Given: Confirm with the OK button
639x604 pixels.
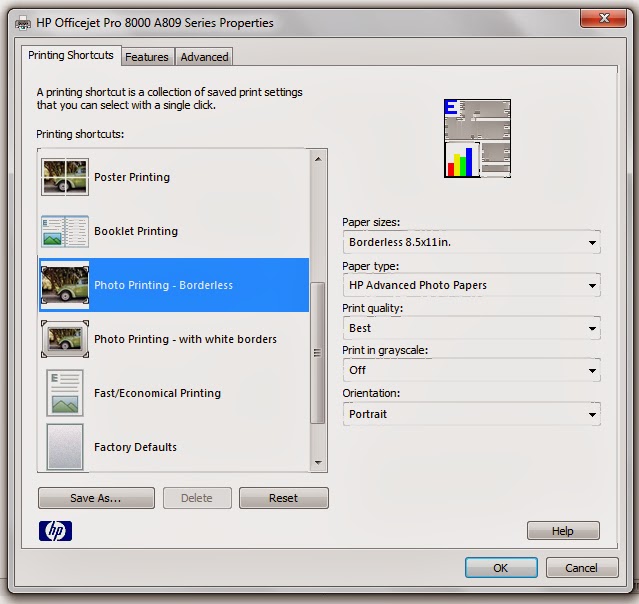Looking at the screenshot, I should click(501, 568).
